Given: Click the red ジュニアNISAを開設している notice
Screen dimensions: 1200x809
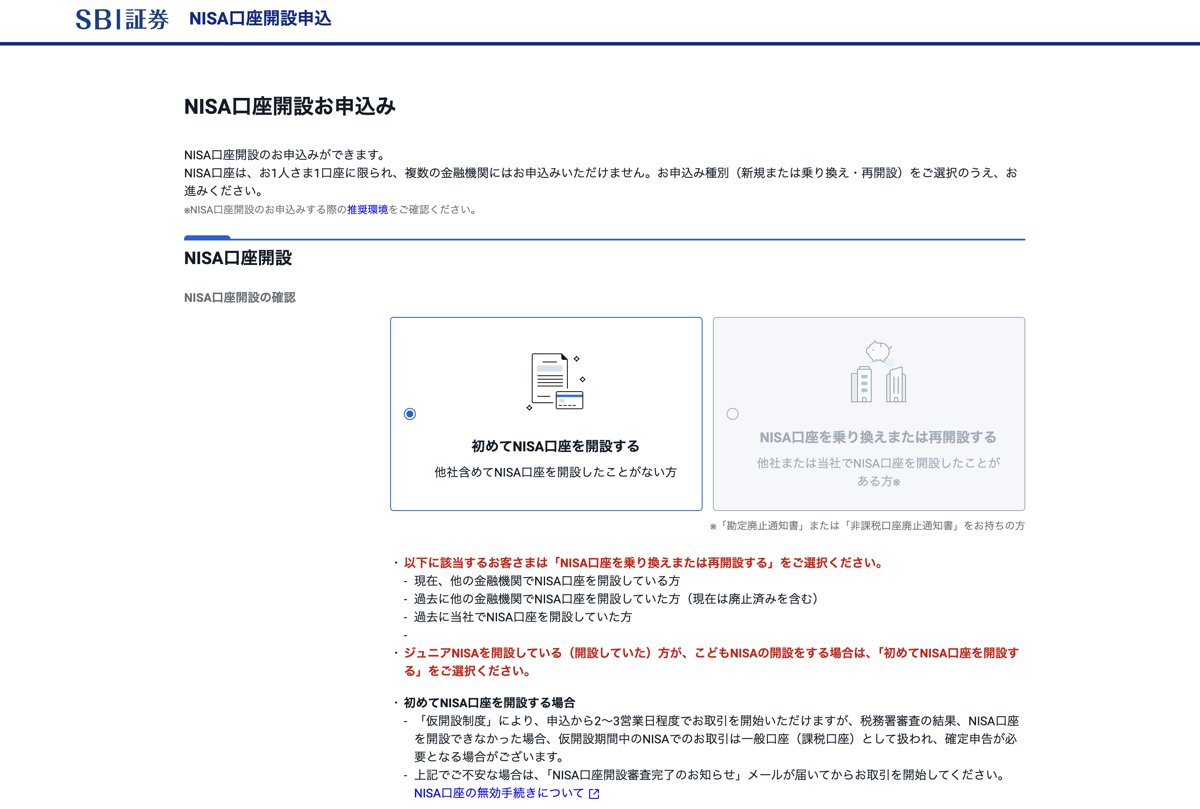Looking at the screenshot, I should [711, 662].
